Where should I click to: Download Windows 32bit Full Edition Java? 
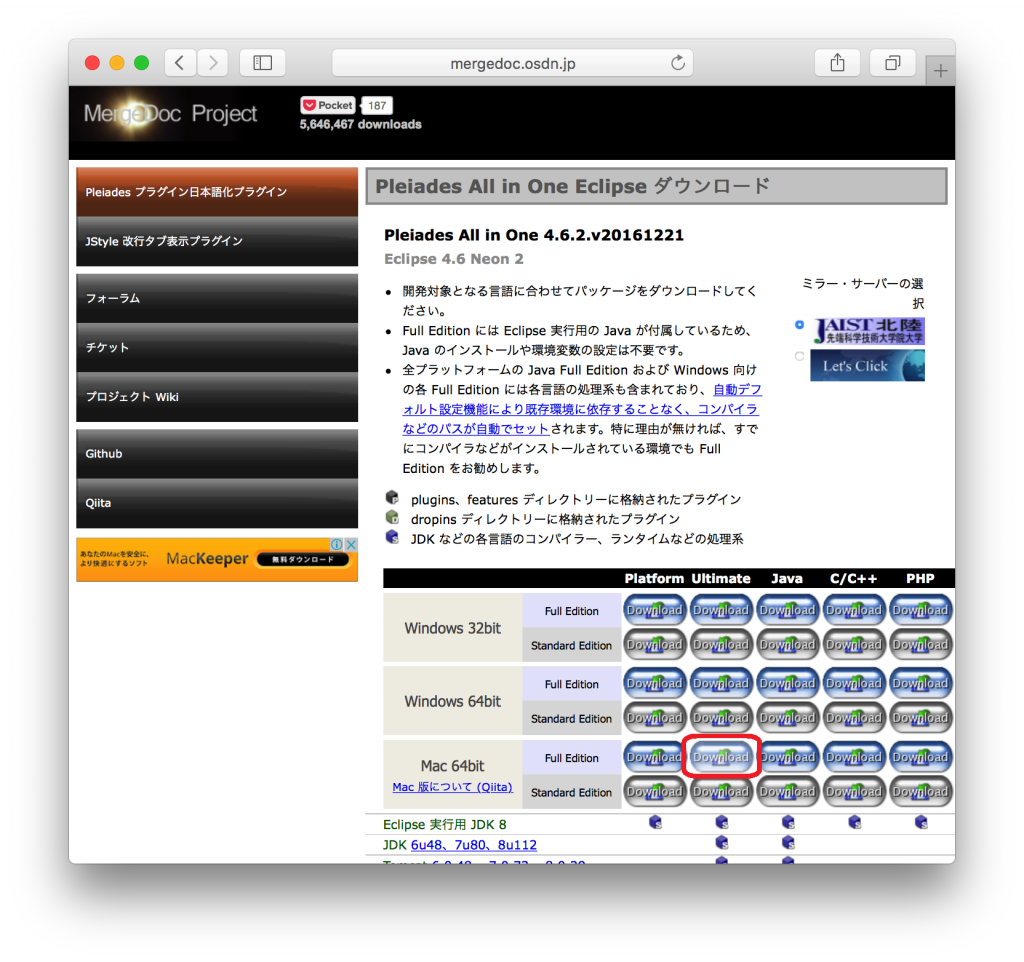pos(788,610)
